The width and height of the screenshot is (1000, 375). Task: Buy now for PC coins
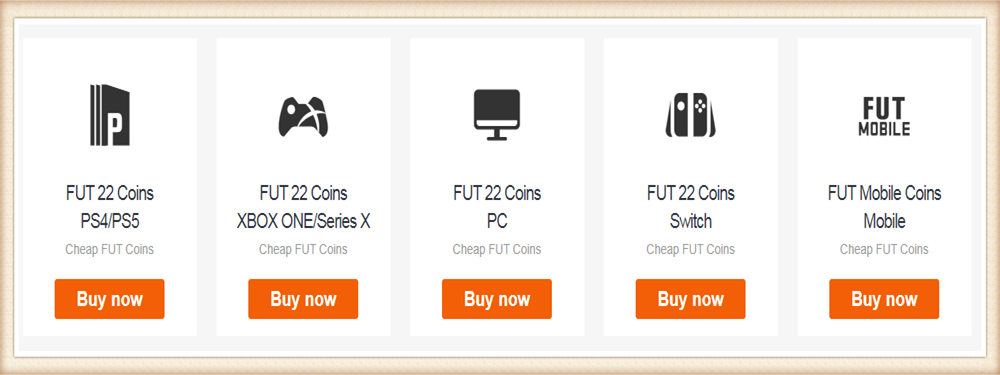(x=497, y=299)
